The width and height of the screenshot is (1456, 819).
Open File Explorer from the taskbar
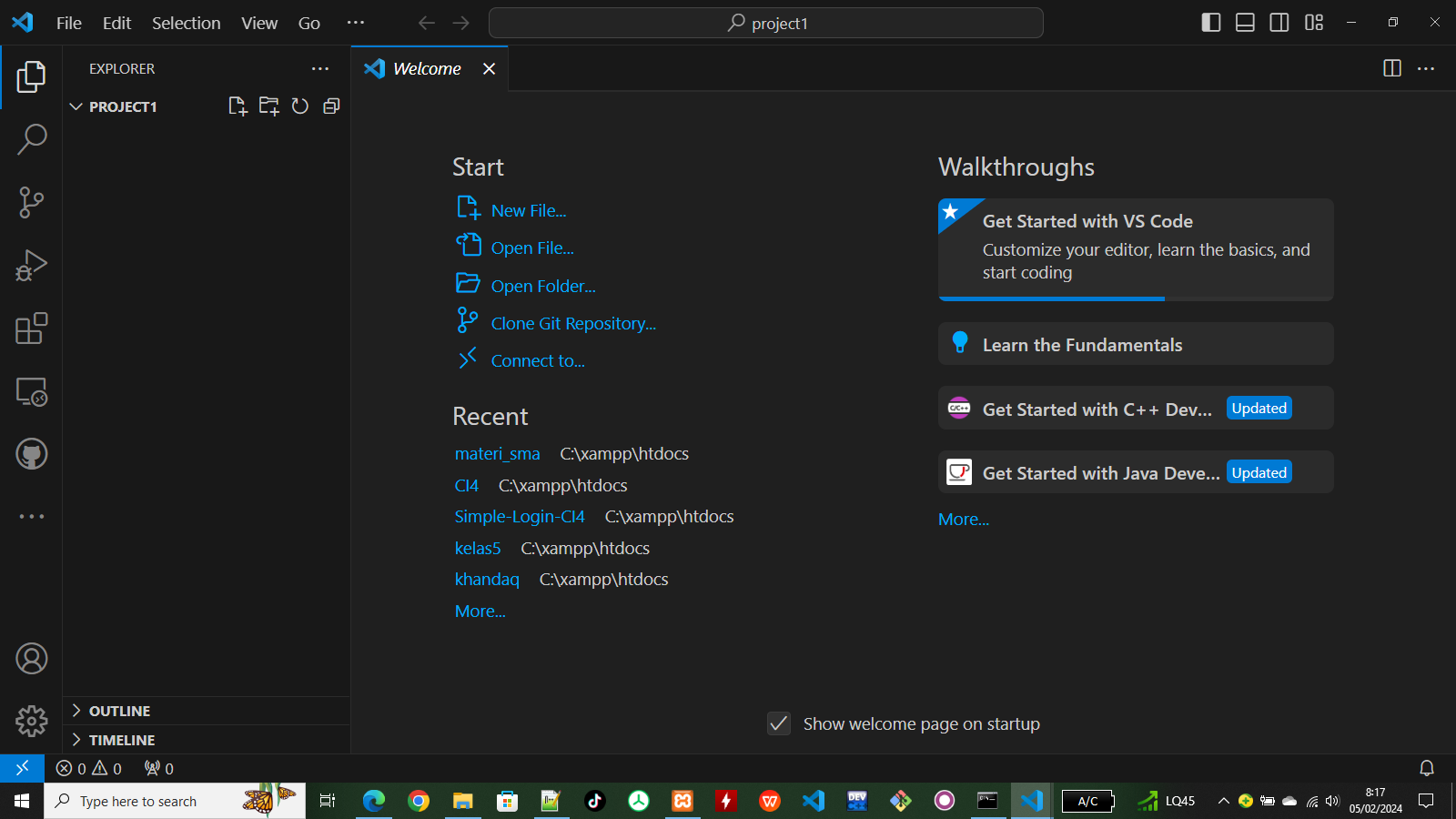coord(463,801)
